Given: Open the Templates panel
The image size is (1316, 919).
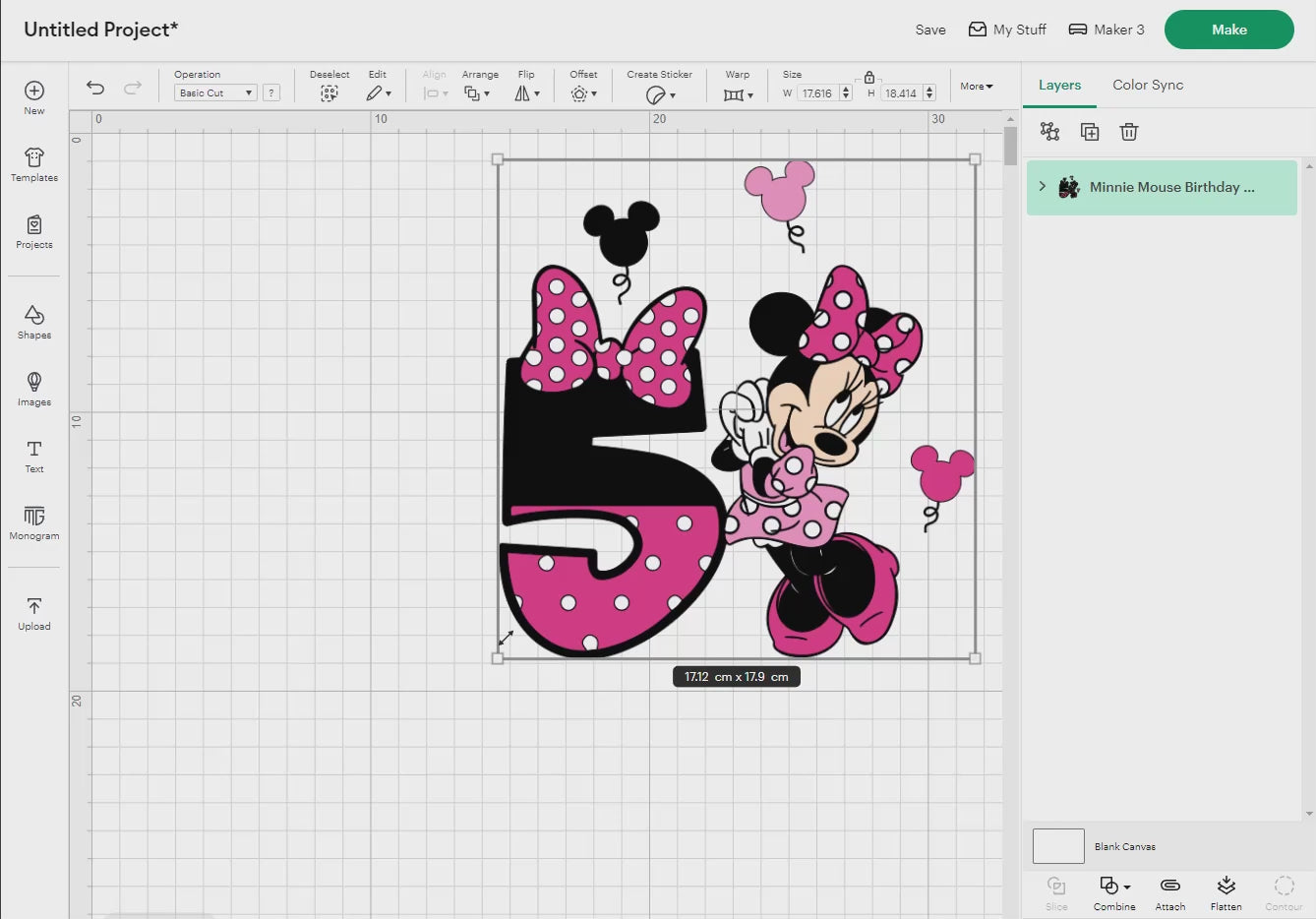Looking at the screenshot, I should click(x=34, y=164).
